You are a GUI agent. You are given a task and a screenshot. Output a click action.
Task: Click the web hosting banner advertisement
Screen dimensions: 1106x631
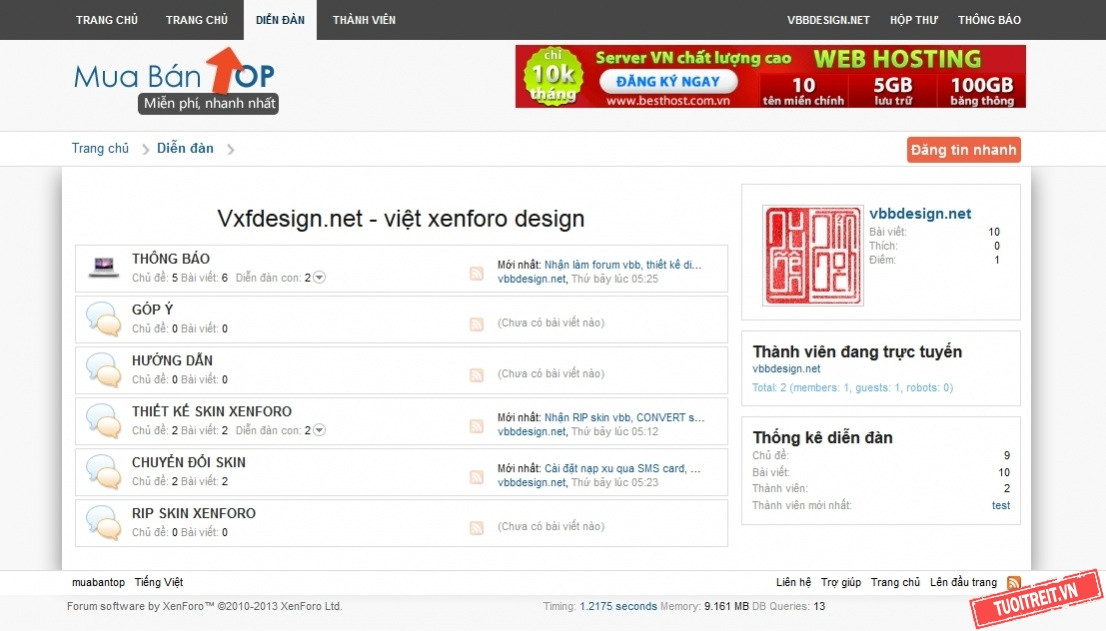coord(770,77)
